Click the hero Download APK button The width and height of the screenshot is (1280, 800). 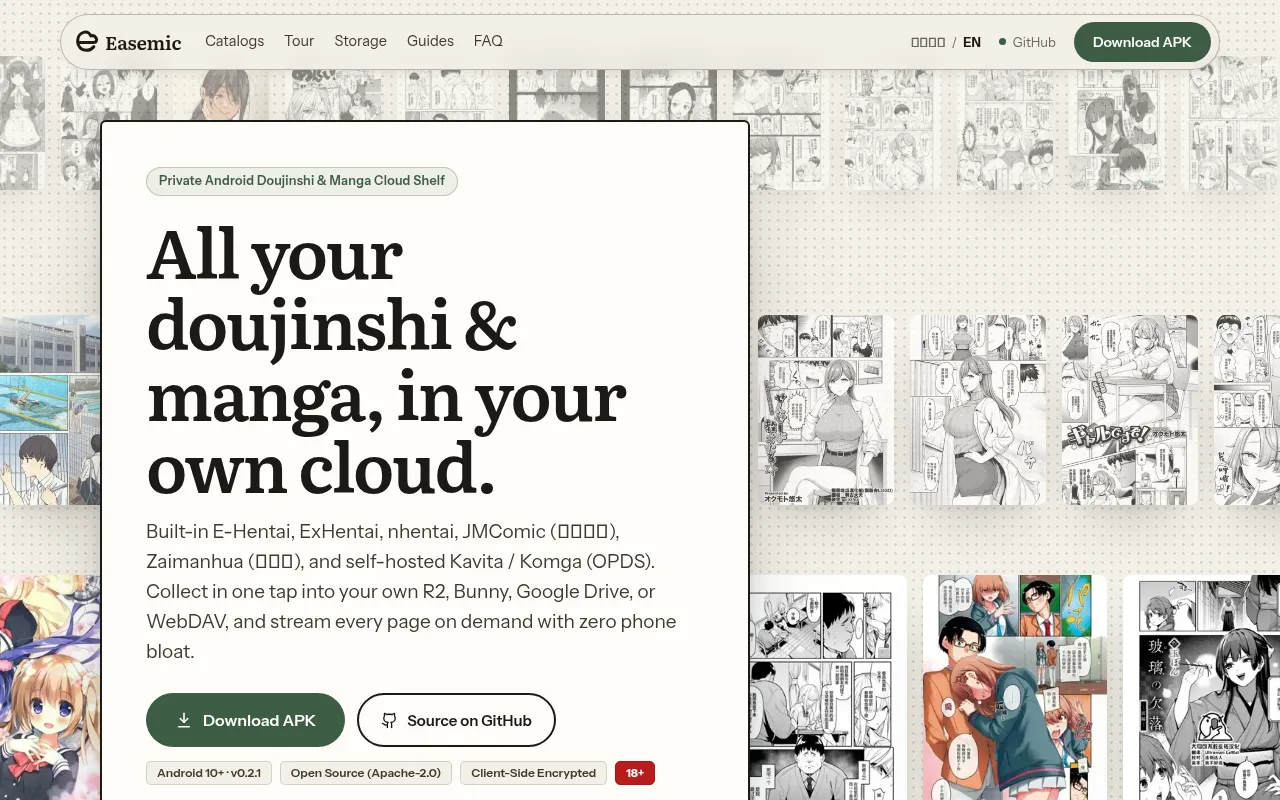[x=245, y=720]
